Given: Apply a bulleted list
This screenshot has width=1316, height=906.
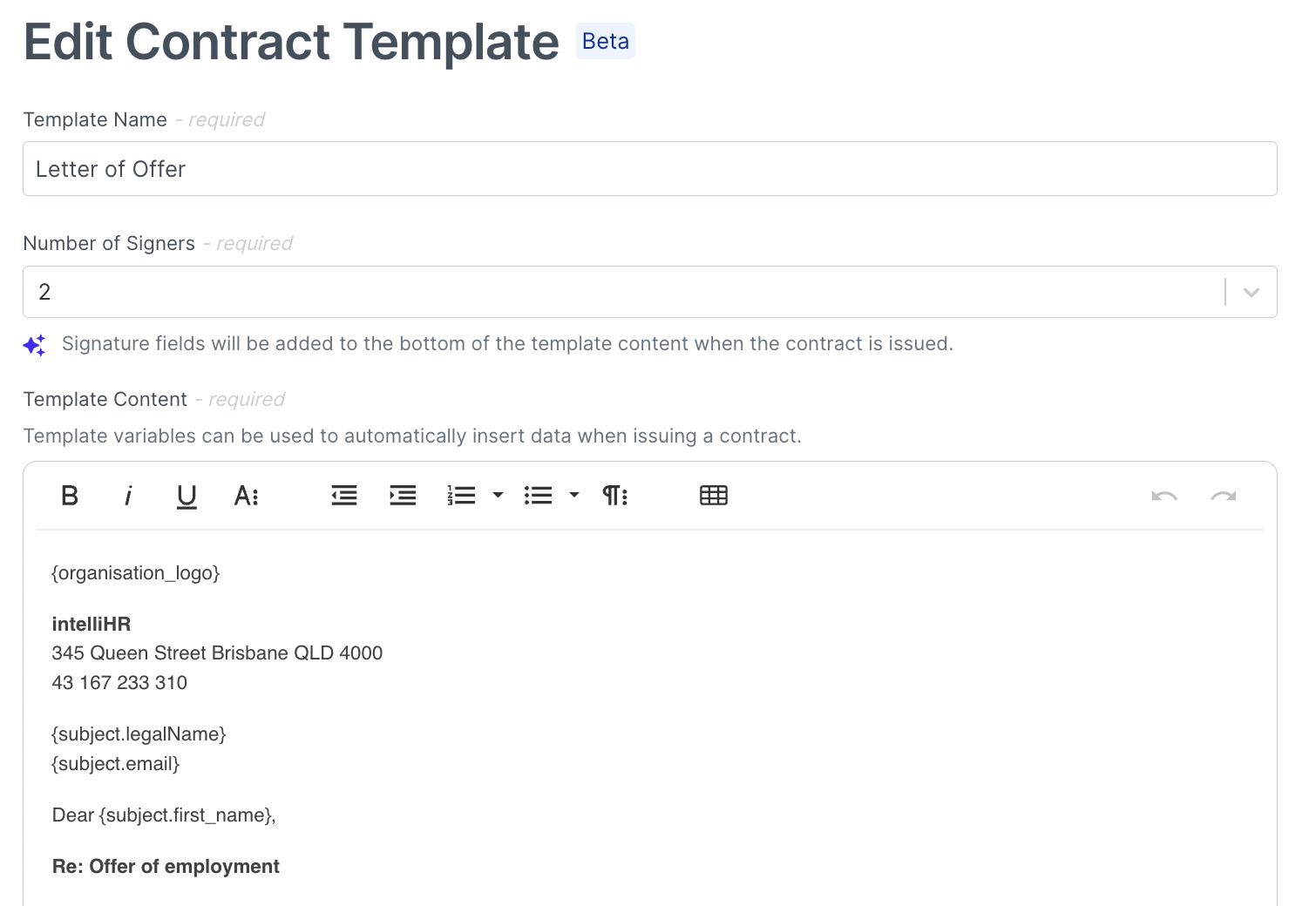Looking at the screenshot, I should coord(538,495).
